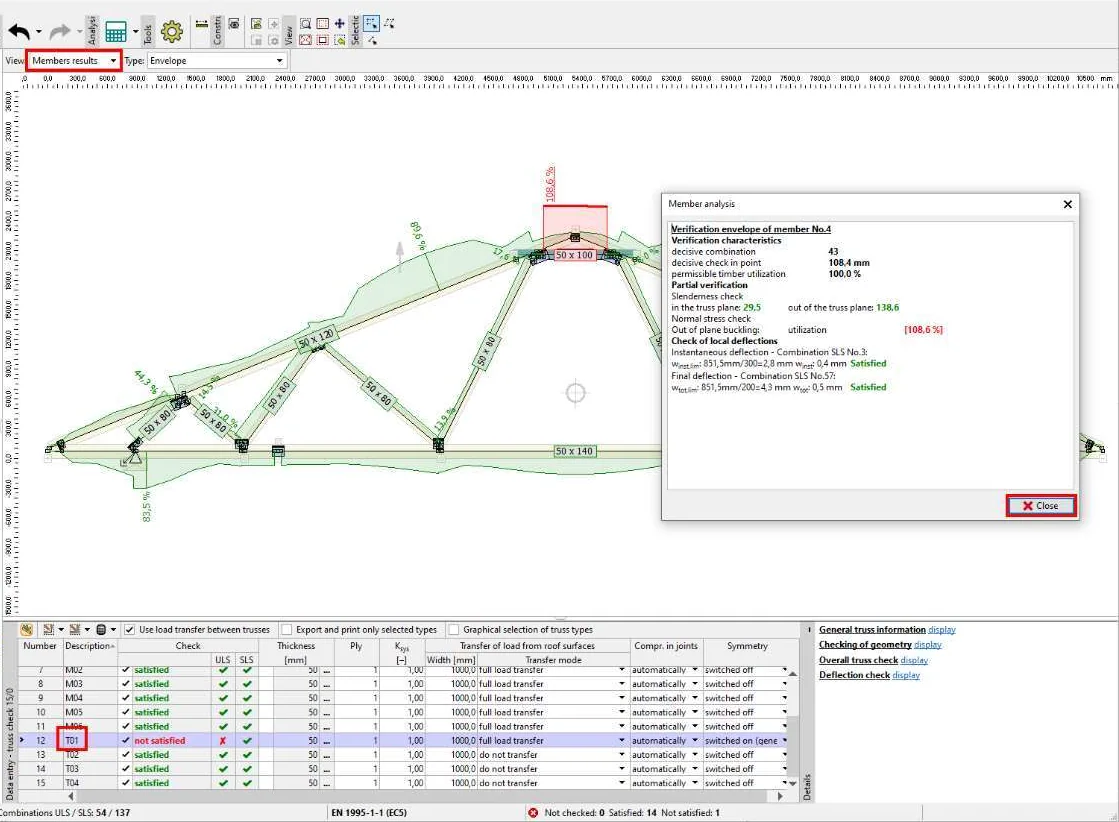Run analysis with the calculator icon

pos(116,31)
